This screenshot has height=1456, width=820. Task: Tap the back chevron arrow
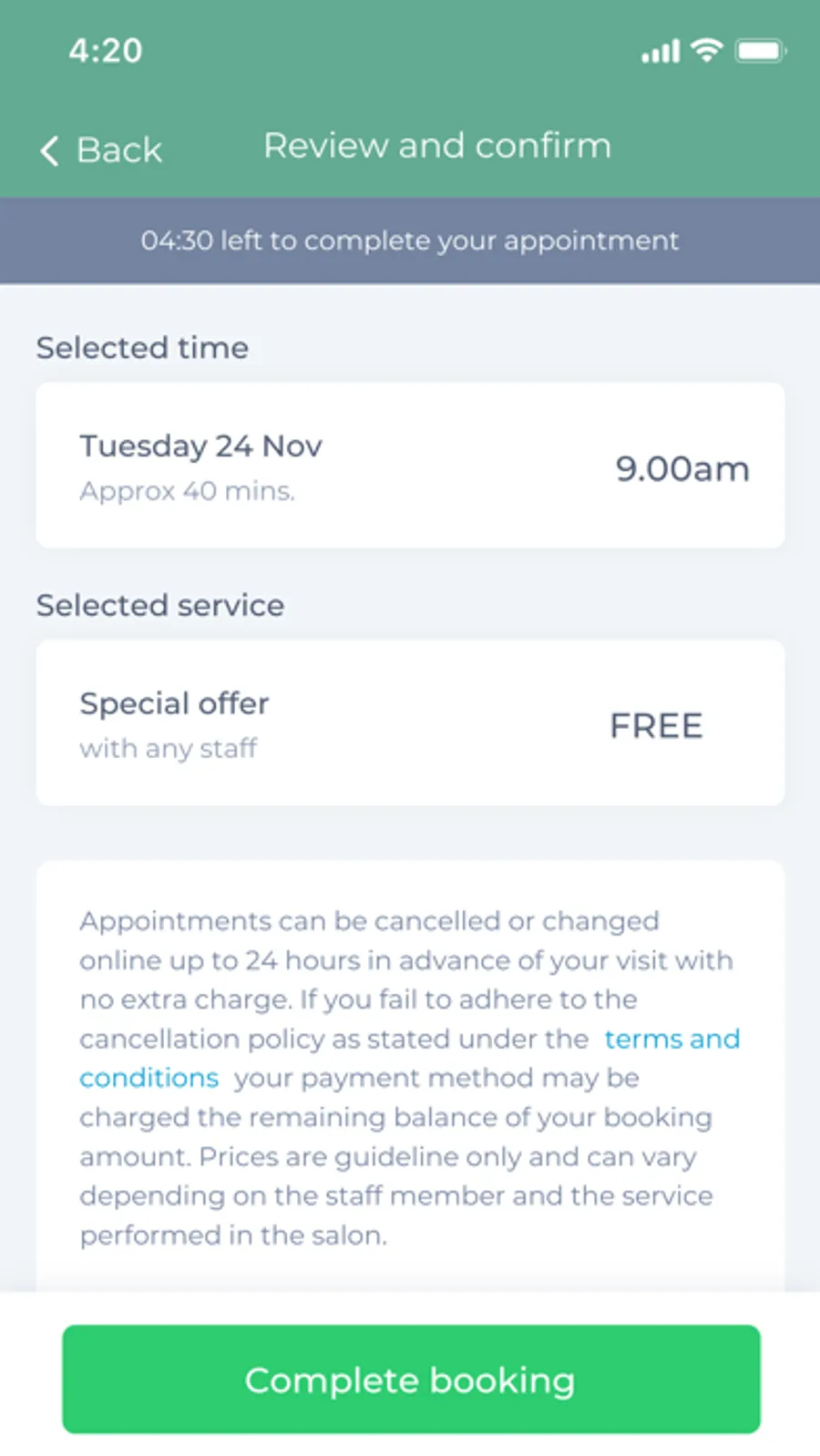[50, 150]
